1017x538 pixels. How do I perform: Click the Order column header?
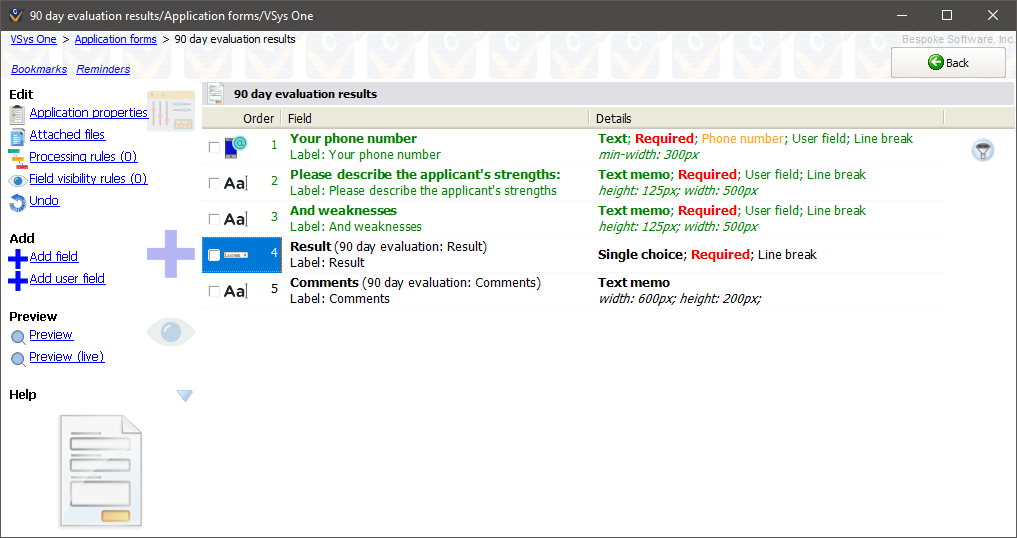click(x=258, y=118)
